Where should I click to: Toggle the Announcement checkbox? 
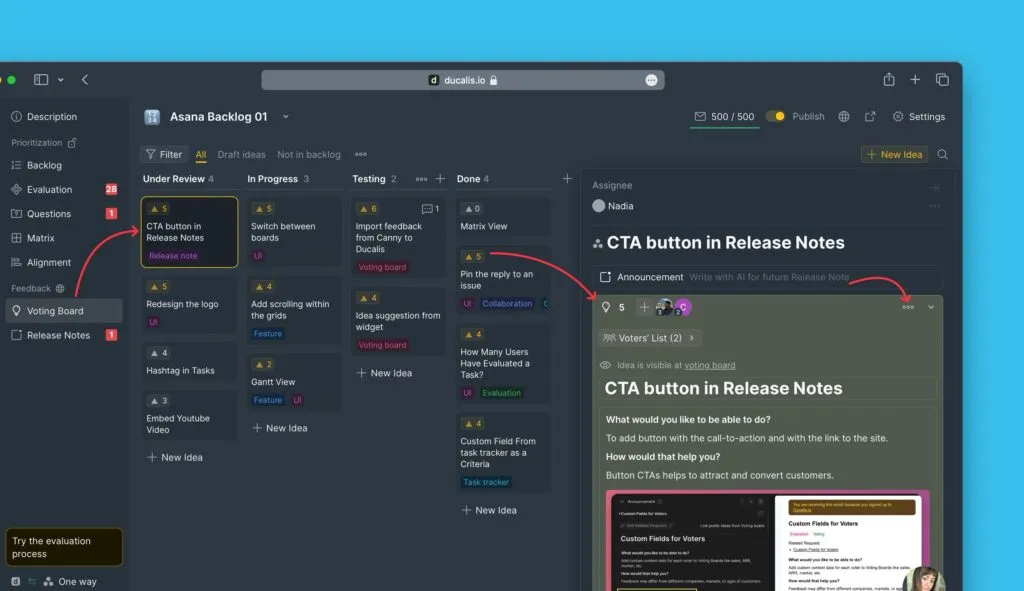(604, 277)
